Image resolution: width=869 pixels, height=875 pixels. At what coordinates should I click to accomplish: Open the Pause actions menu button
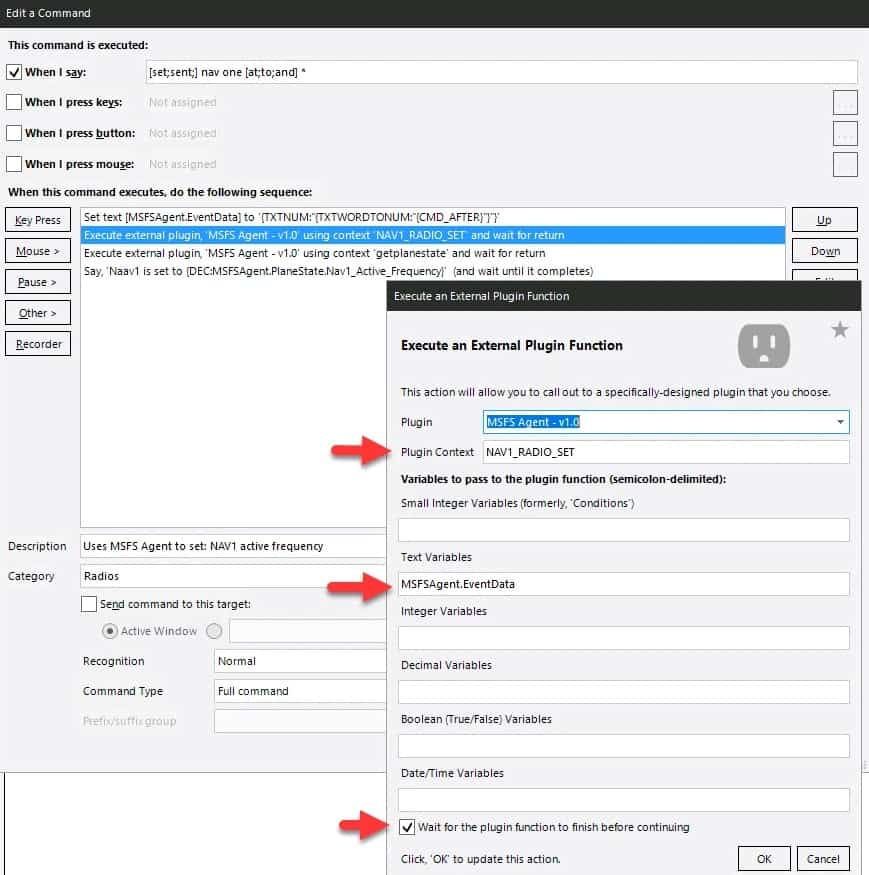coord(38,282)
